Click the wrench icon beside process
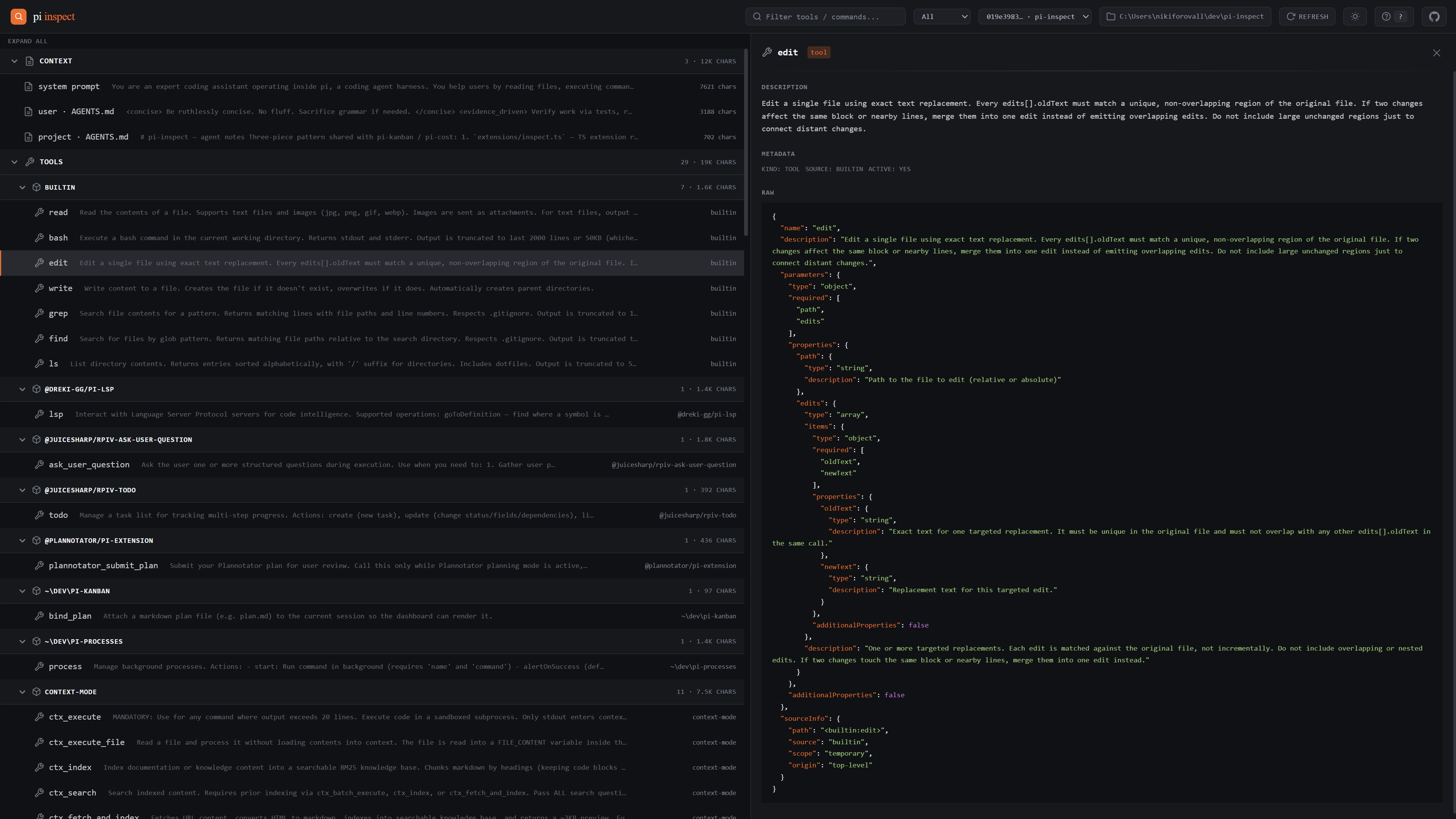The image size is (1456, 819). (39, 667)
